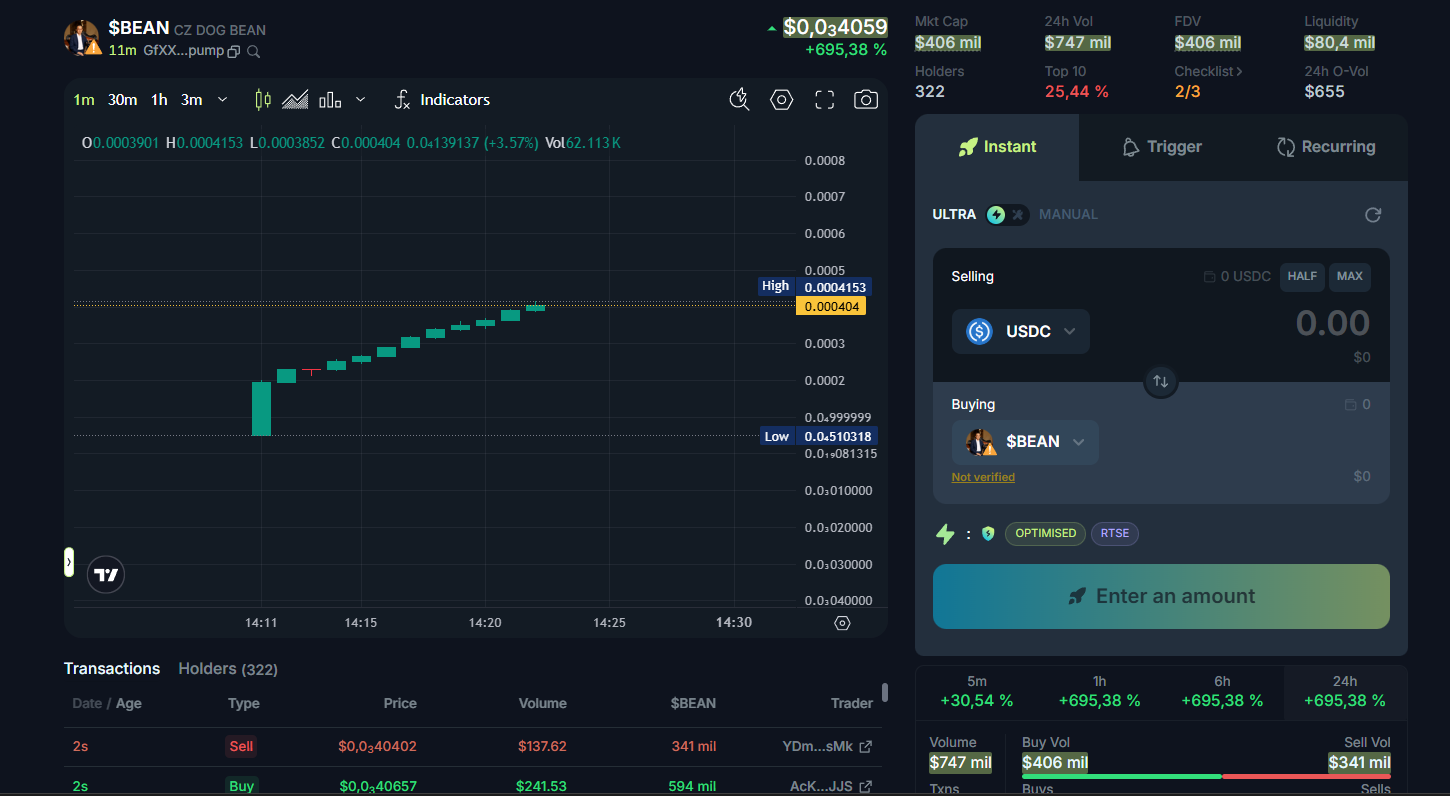Click the current price 0.000404 label
Viewport: 1450px width, 796px height.
(830, 306)
